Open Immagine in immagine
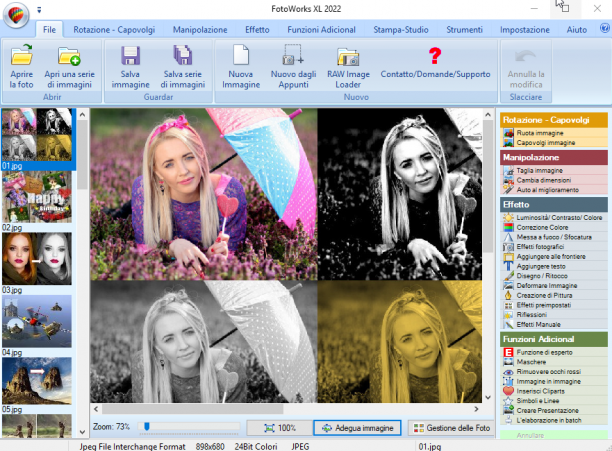 (554, 382)
